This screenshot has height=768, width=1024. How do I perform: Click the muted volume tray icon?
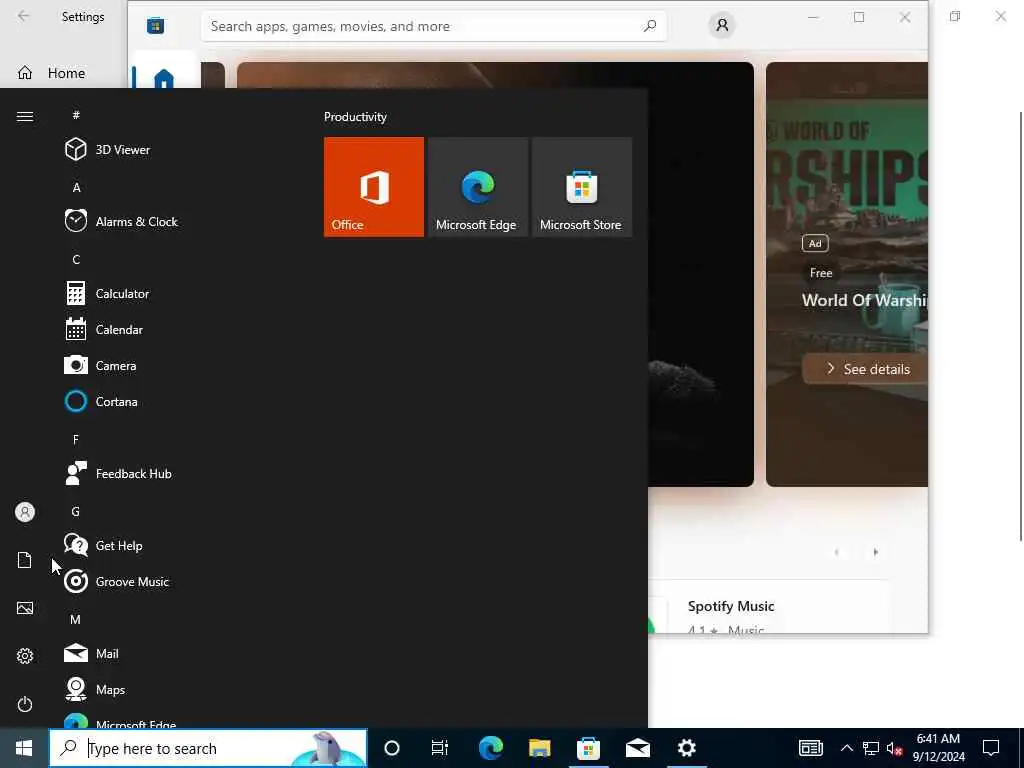(894, 748)
